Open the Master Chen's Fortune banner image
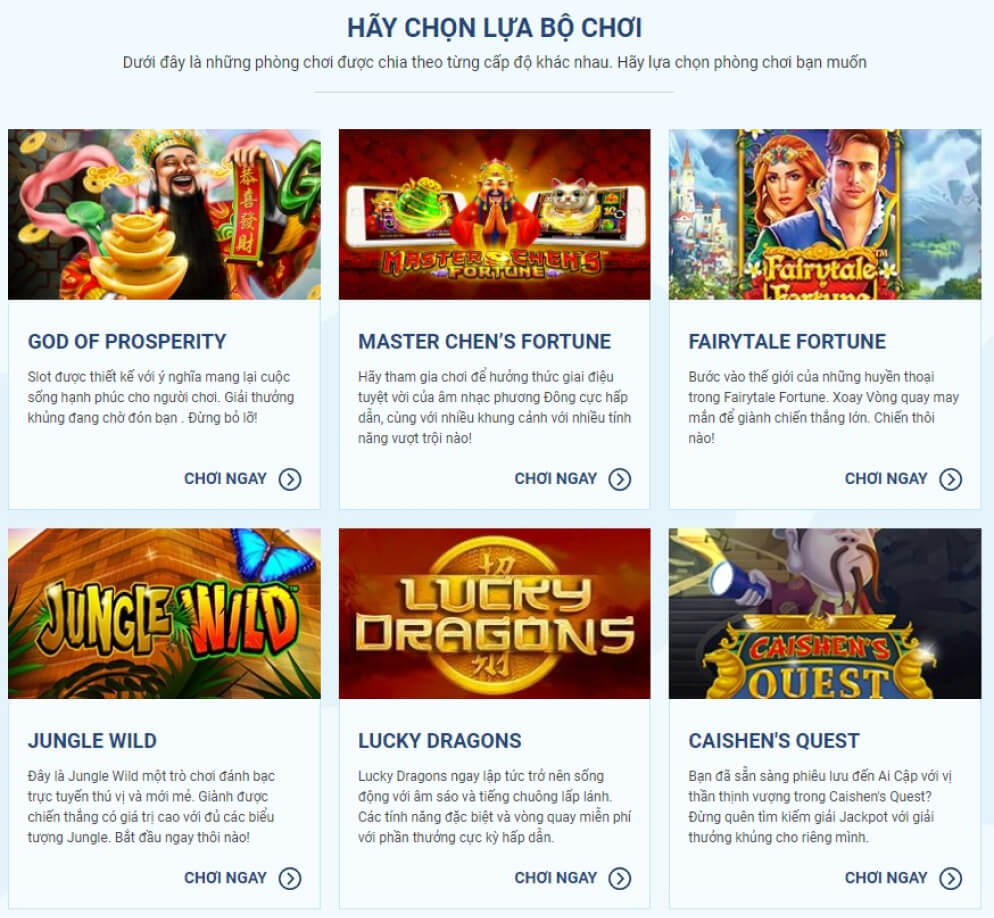Screen dimensions: 994x918 (x=494, y=214)
